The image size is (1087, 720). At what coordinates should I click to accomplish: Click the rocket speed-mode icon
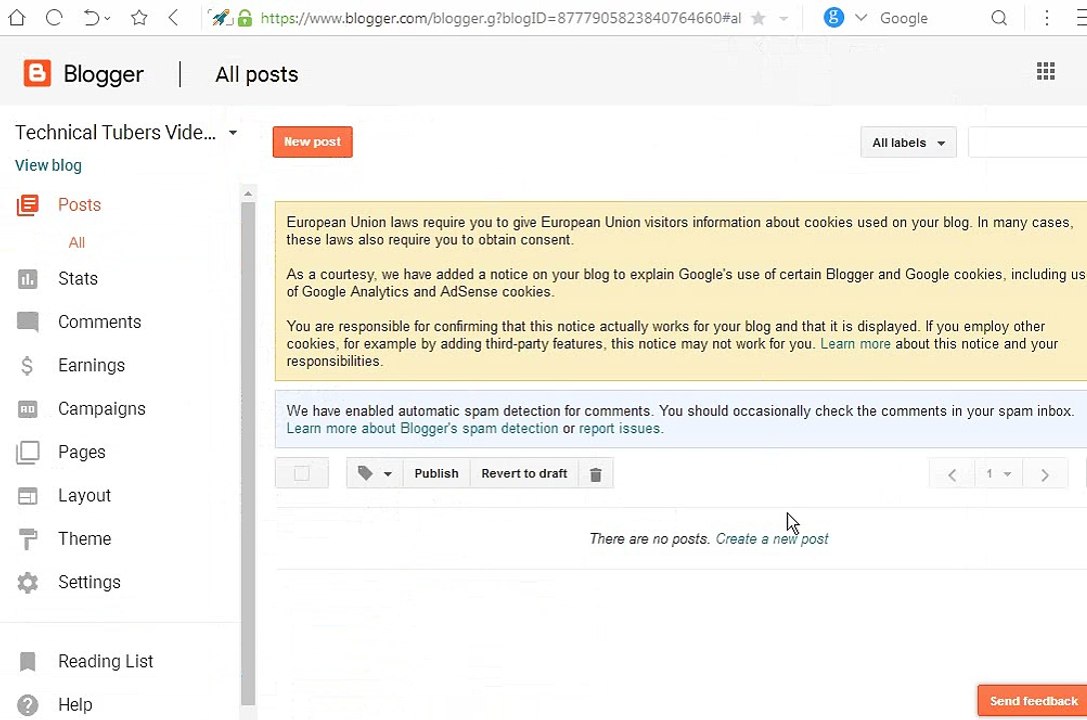pos(221,18)
